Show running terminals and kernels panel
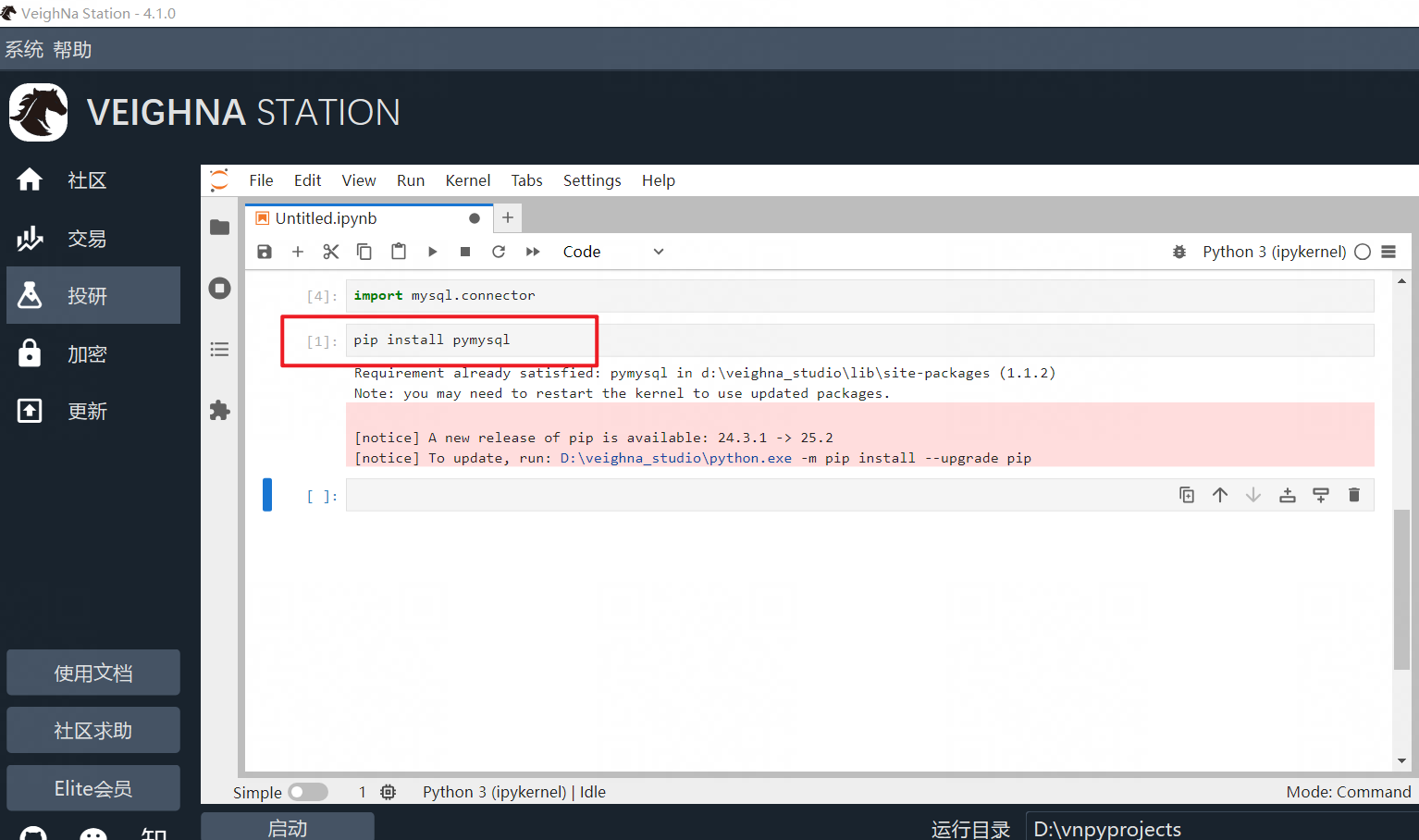The height and width of the screenshot is (840, 1419). point(219,289)
